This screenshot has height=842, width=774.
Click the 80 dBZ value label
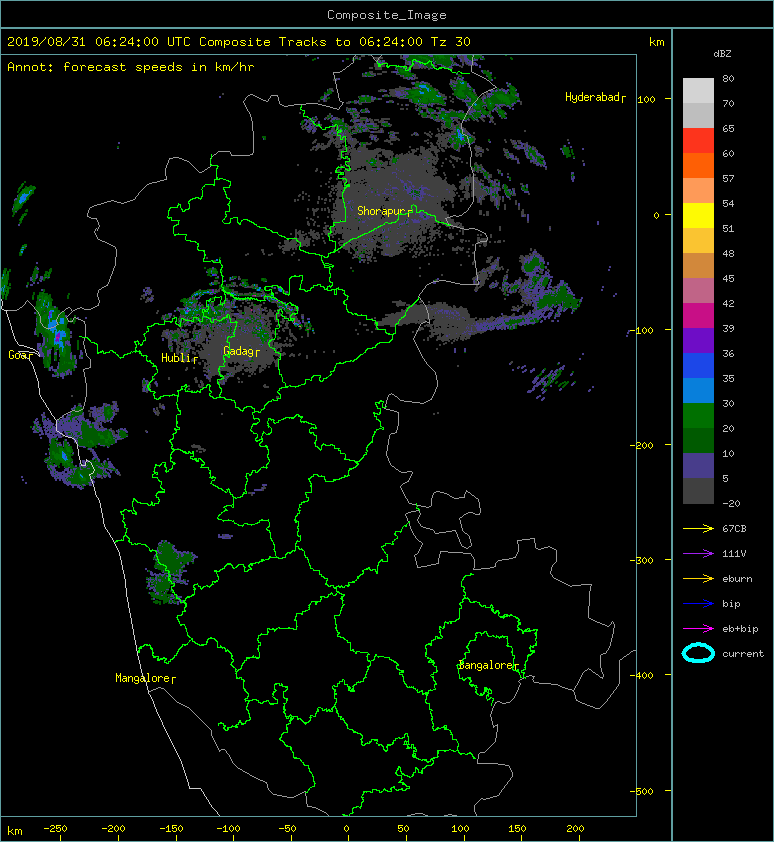click(x=728, y=78)
